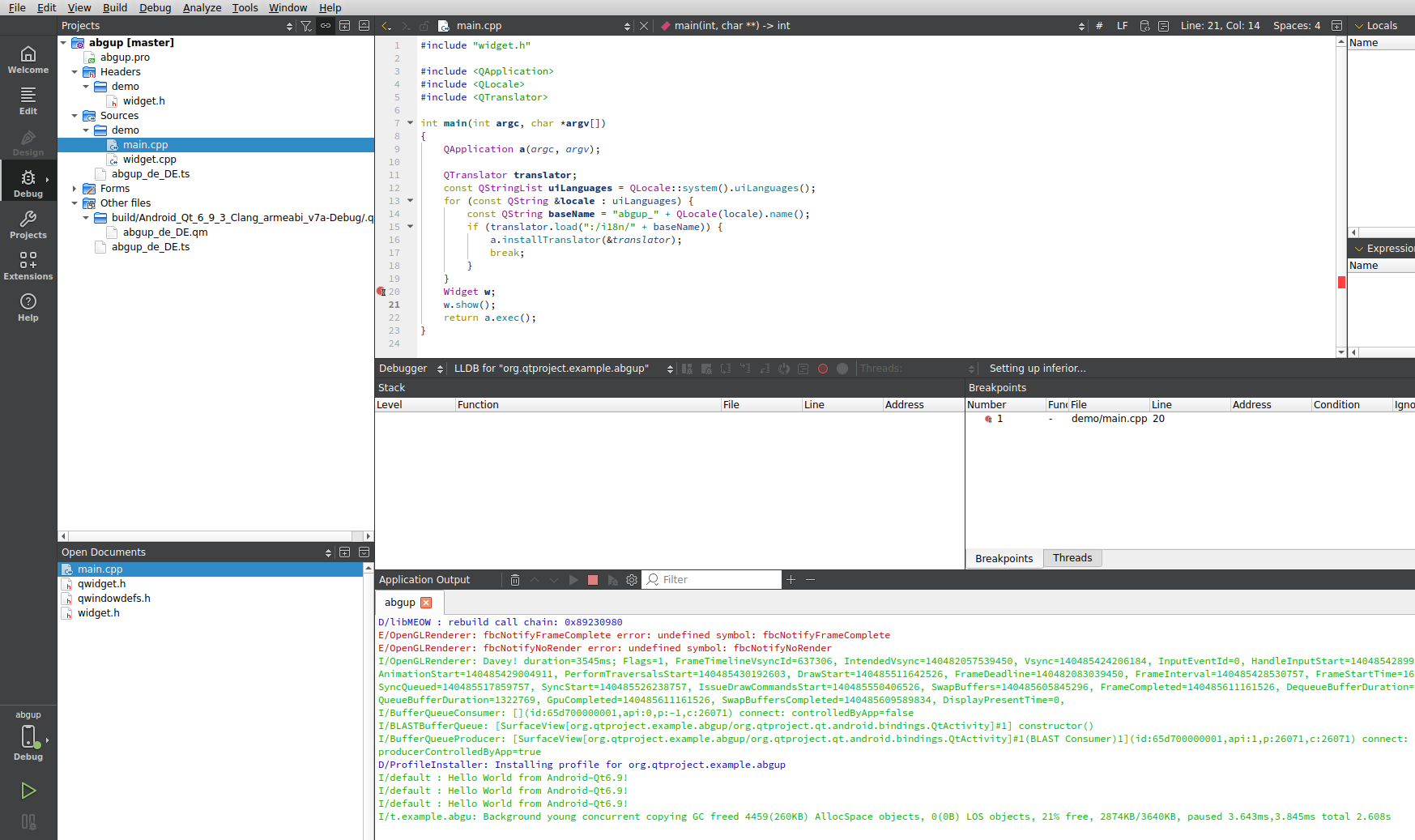Viewport: 1415px width, 840px height.
Task: Toggle the red record button in debugger toolbar
Action: [823, 369]
